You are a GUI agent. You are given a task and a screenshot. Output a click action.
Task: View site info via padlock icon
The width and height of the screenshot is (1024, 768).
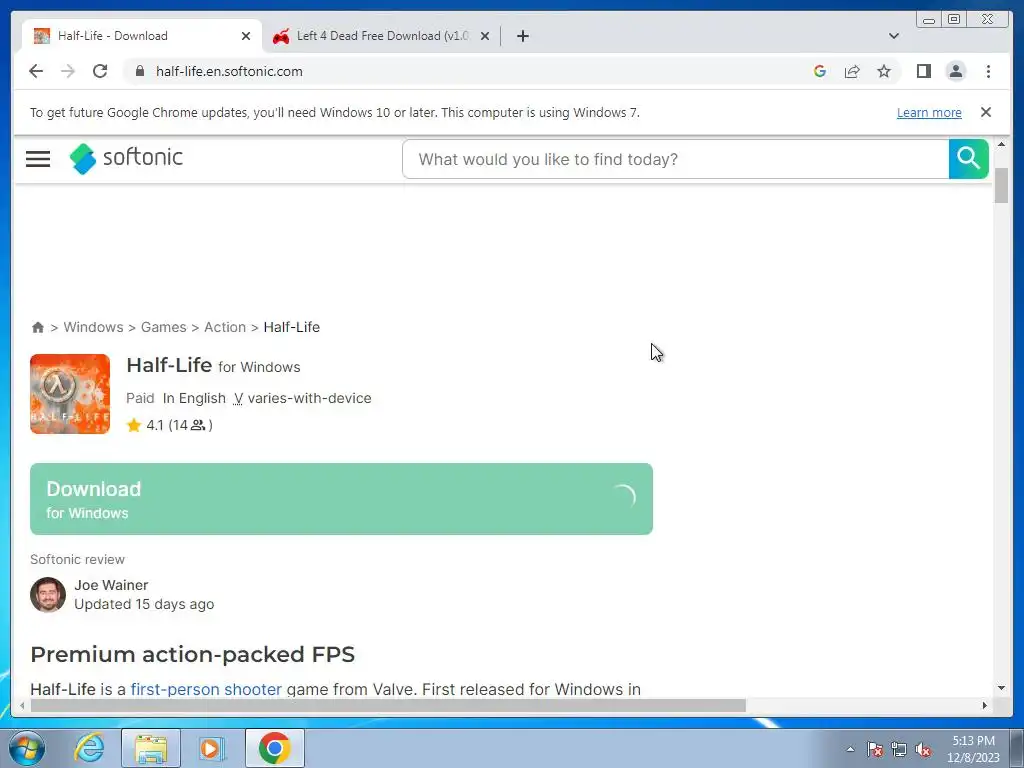coord(140,71)
